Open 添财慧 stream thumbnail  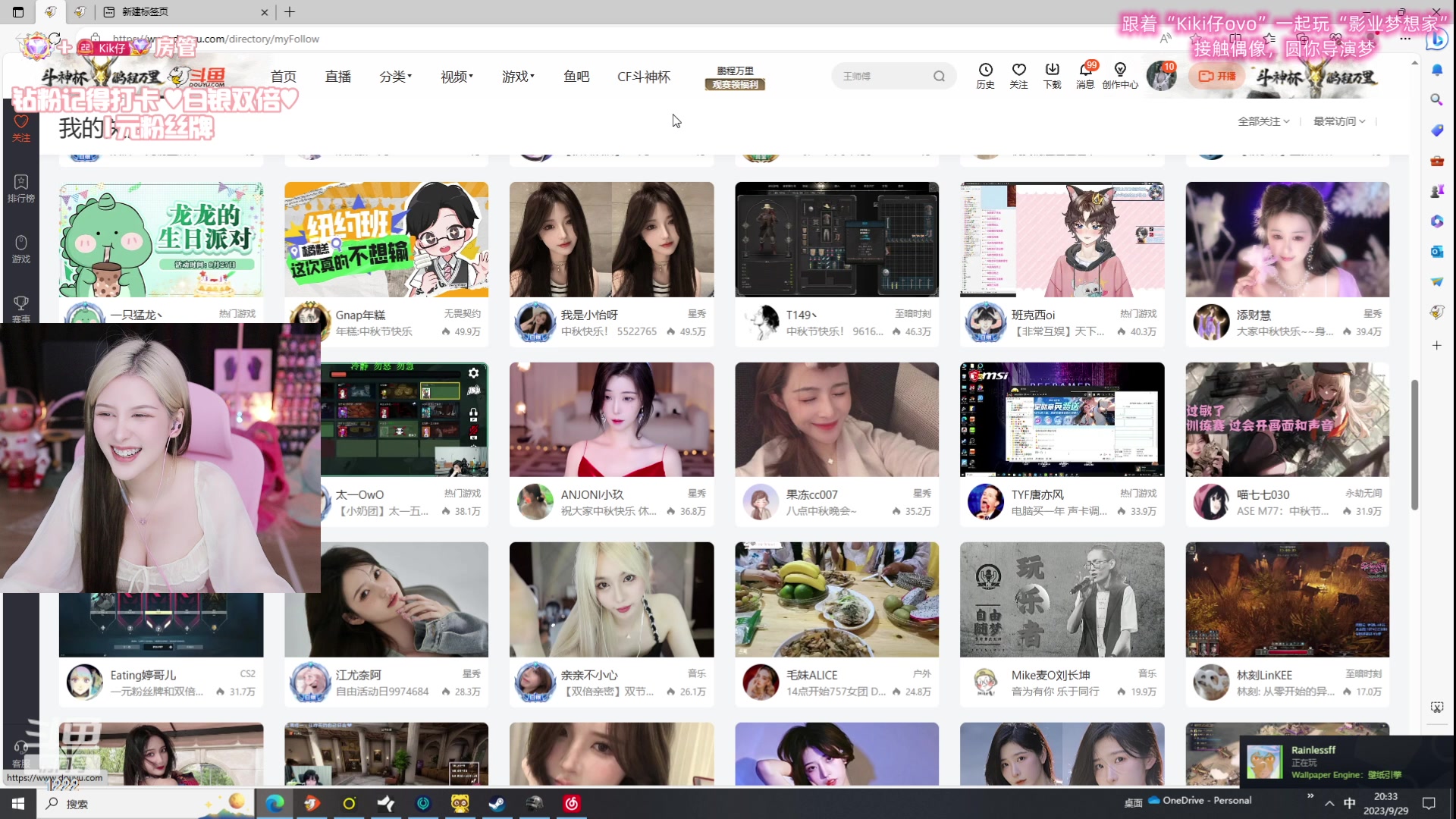click(1287, 240)
